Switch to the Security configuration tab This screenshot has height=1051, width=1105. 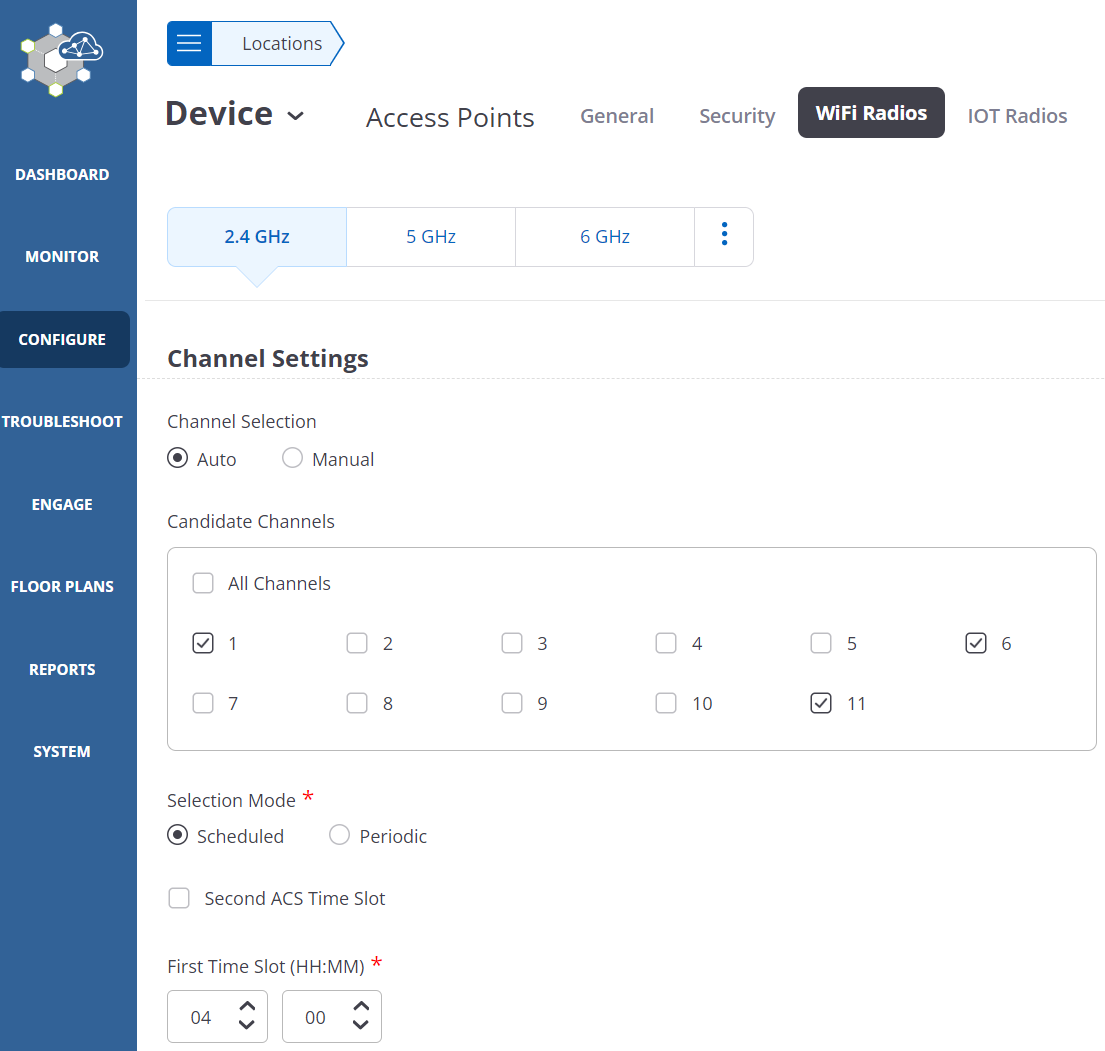click(737, 115)
